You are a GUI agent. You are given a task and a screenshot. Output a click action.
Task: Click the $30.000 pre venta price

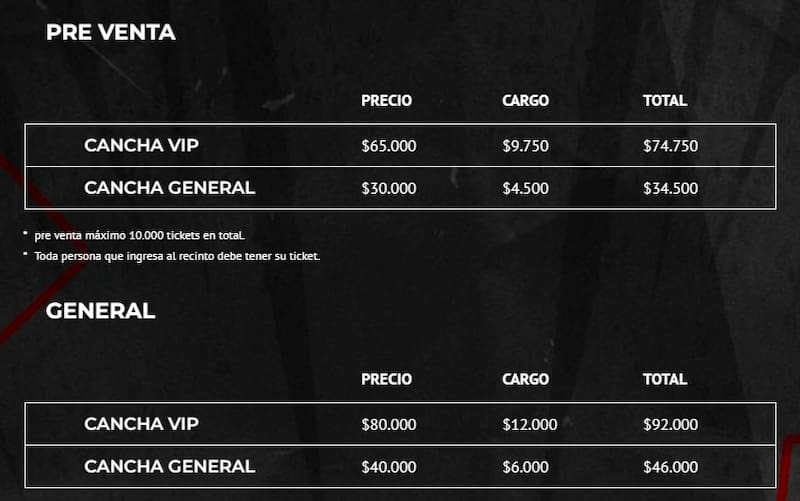(x=388, y=188)
